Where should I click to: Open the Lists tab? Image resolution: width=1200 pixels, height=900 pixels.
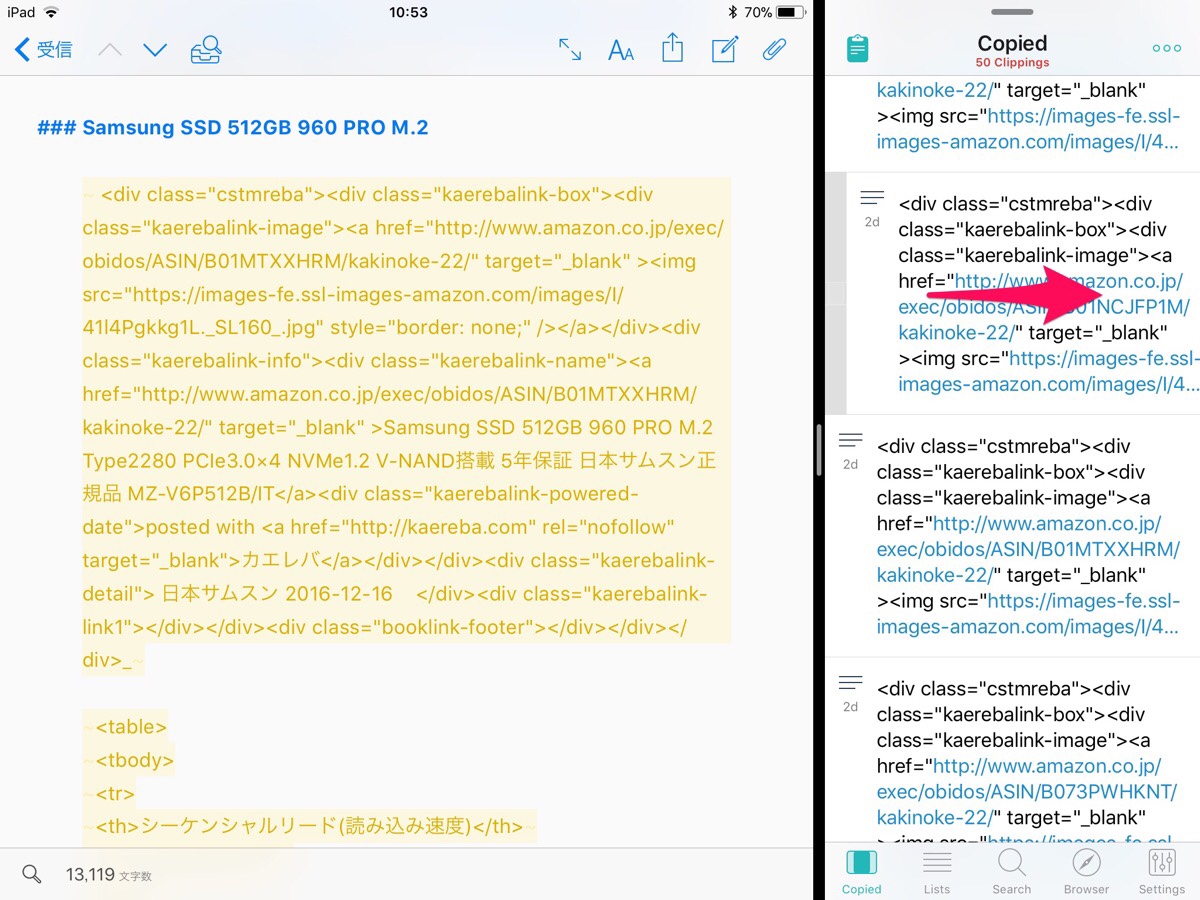(937, 871)
